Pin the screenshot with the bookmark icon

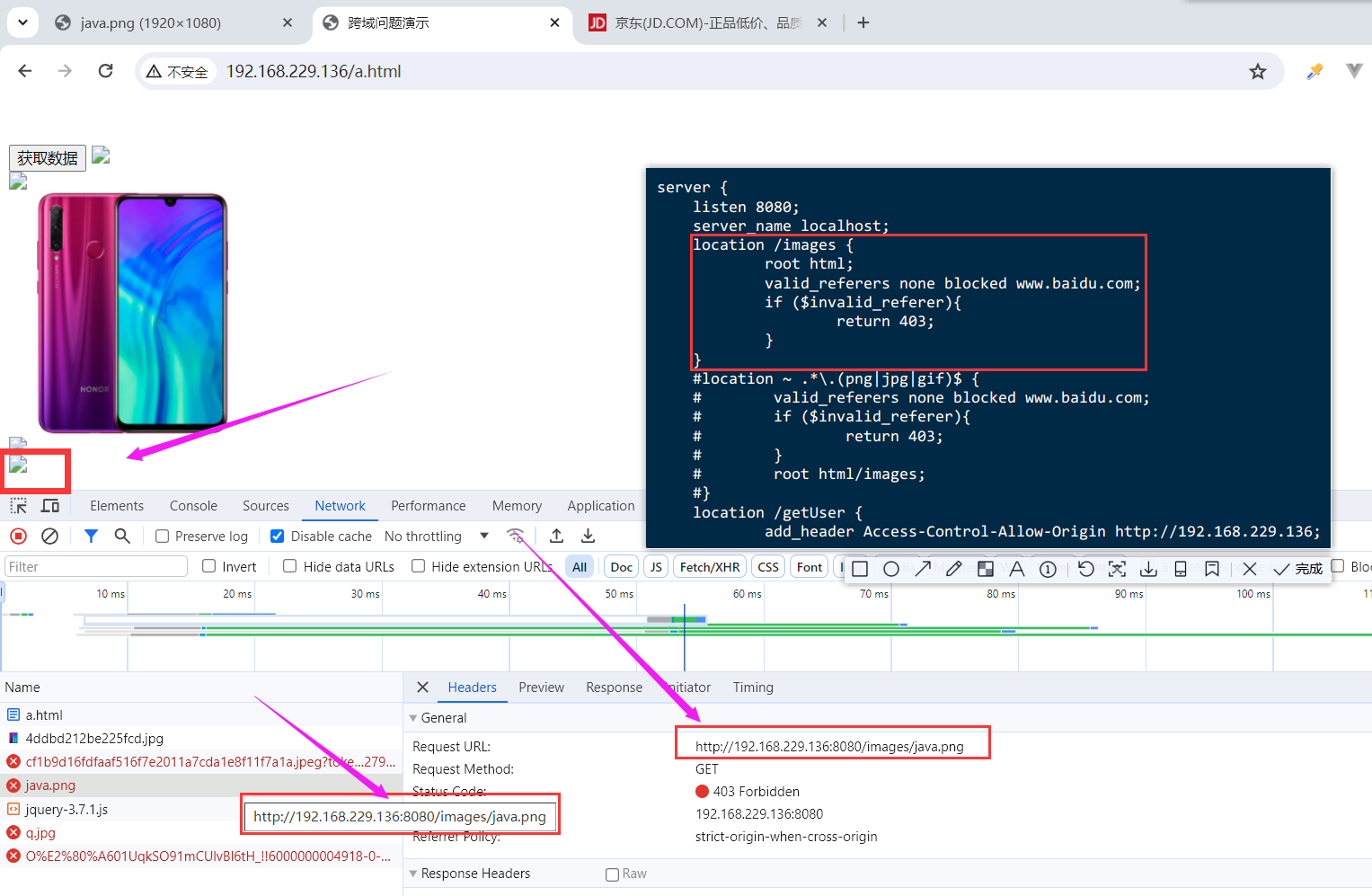tap(1212, 569)
